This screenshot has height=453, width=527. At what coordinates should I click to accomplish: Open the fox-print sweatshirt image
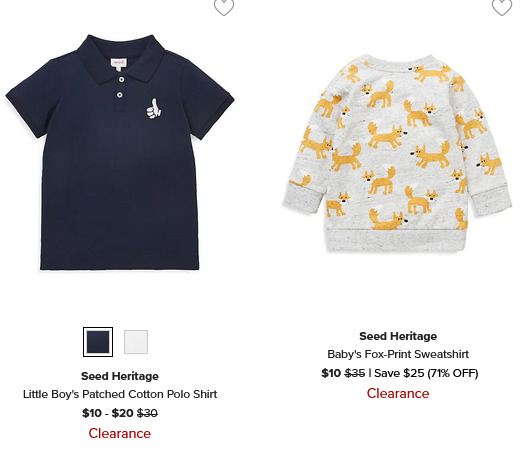[398, 153]
